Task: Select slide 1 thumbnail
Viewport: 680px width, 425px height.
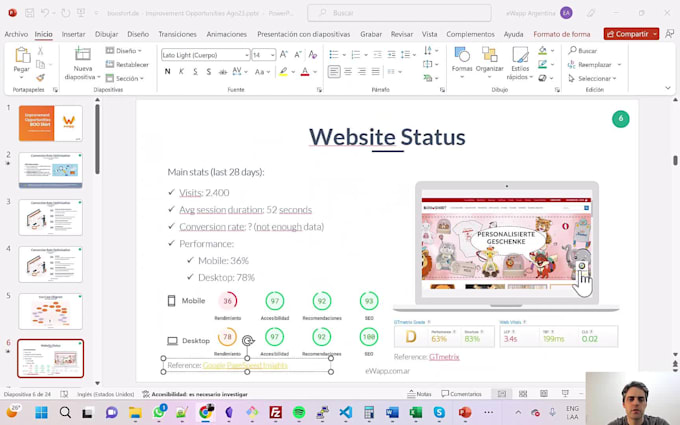Action: point(50,123)
